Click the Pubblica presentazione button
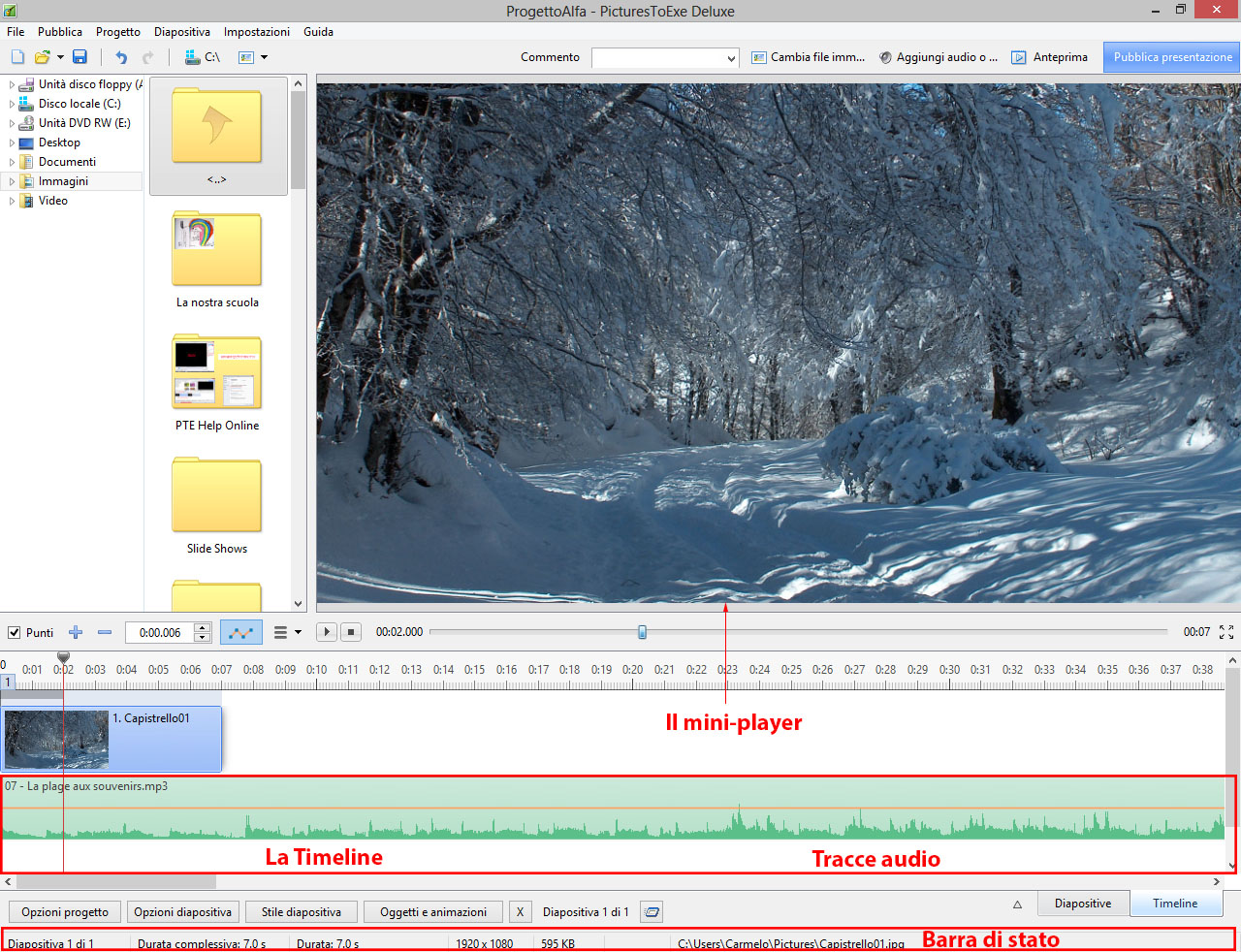This screenshot has height=952, width=1241. pos(1172,57)
